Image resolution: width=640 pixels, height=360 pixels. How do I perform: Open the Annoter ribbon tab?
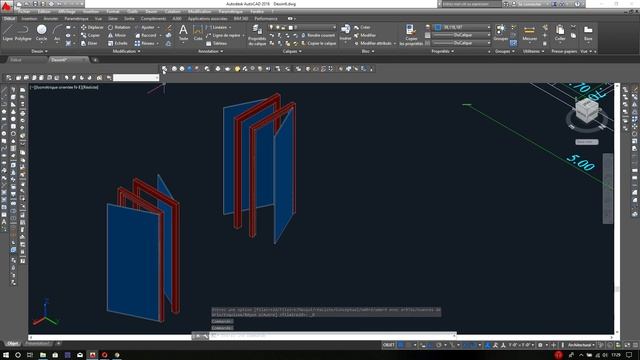(51, 19)
